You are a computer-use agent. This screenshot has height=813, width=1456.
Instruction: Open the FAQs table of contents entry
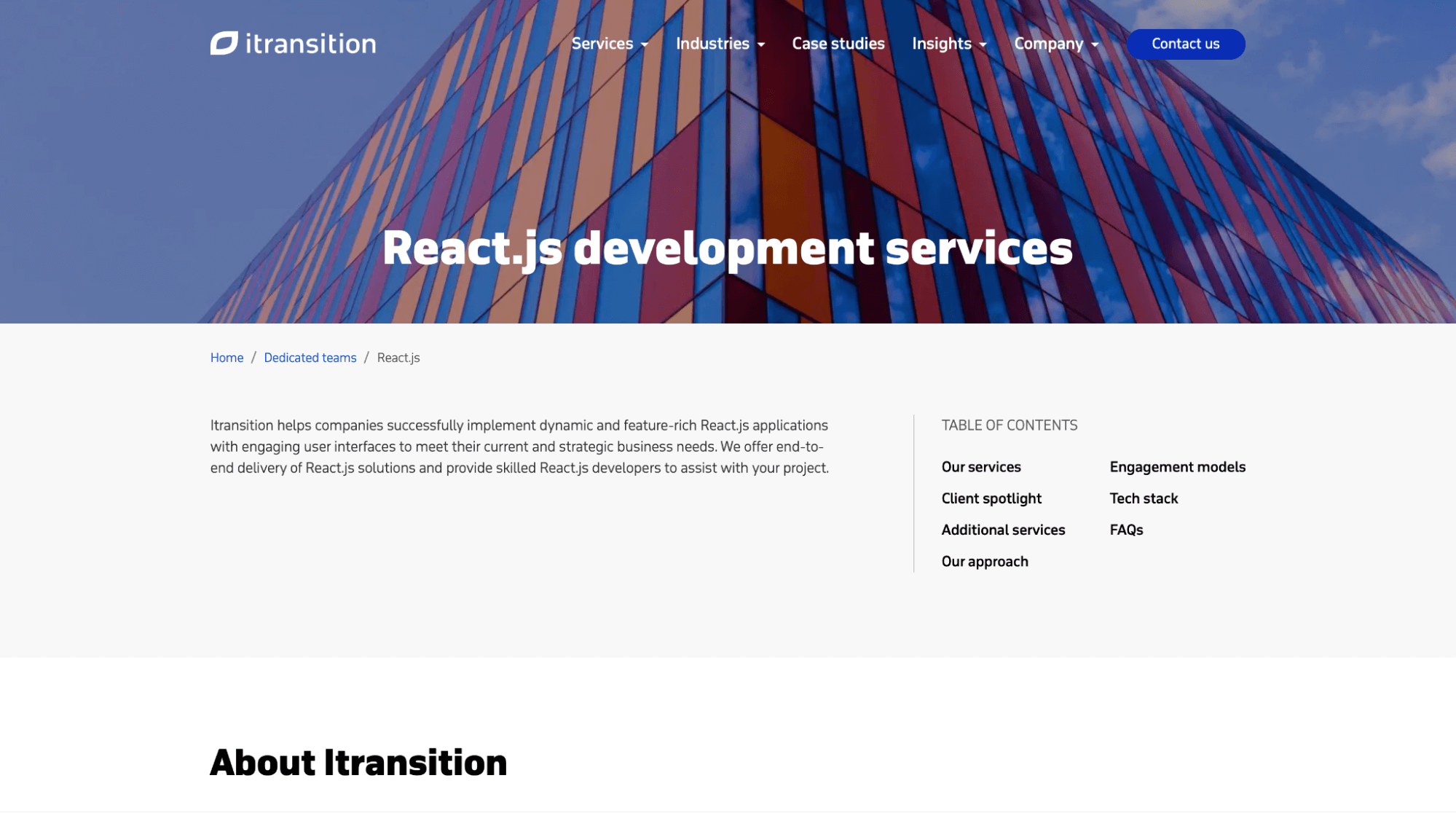point(1126,530)
